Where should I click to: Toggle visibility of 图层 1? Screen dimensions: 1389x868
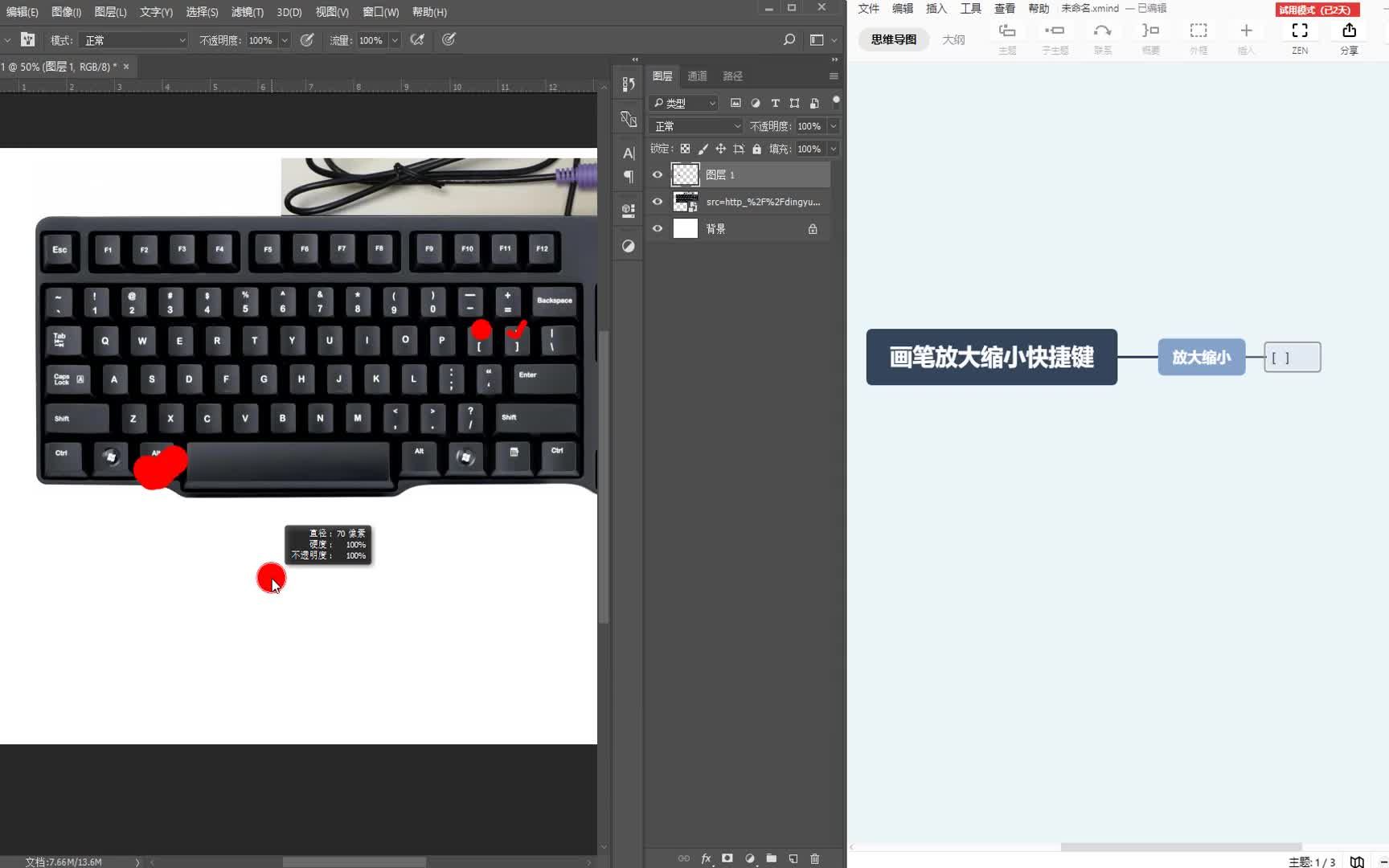[658, 174]
